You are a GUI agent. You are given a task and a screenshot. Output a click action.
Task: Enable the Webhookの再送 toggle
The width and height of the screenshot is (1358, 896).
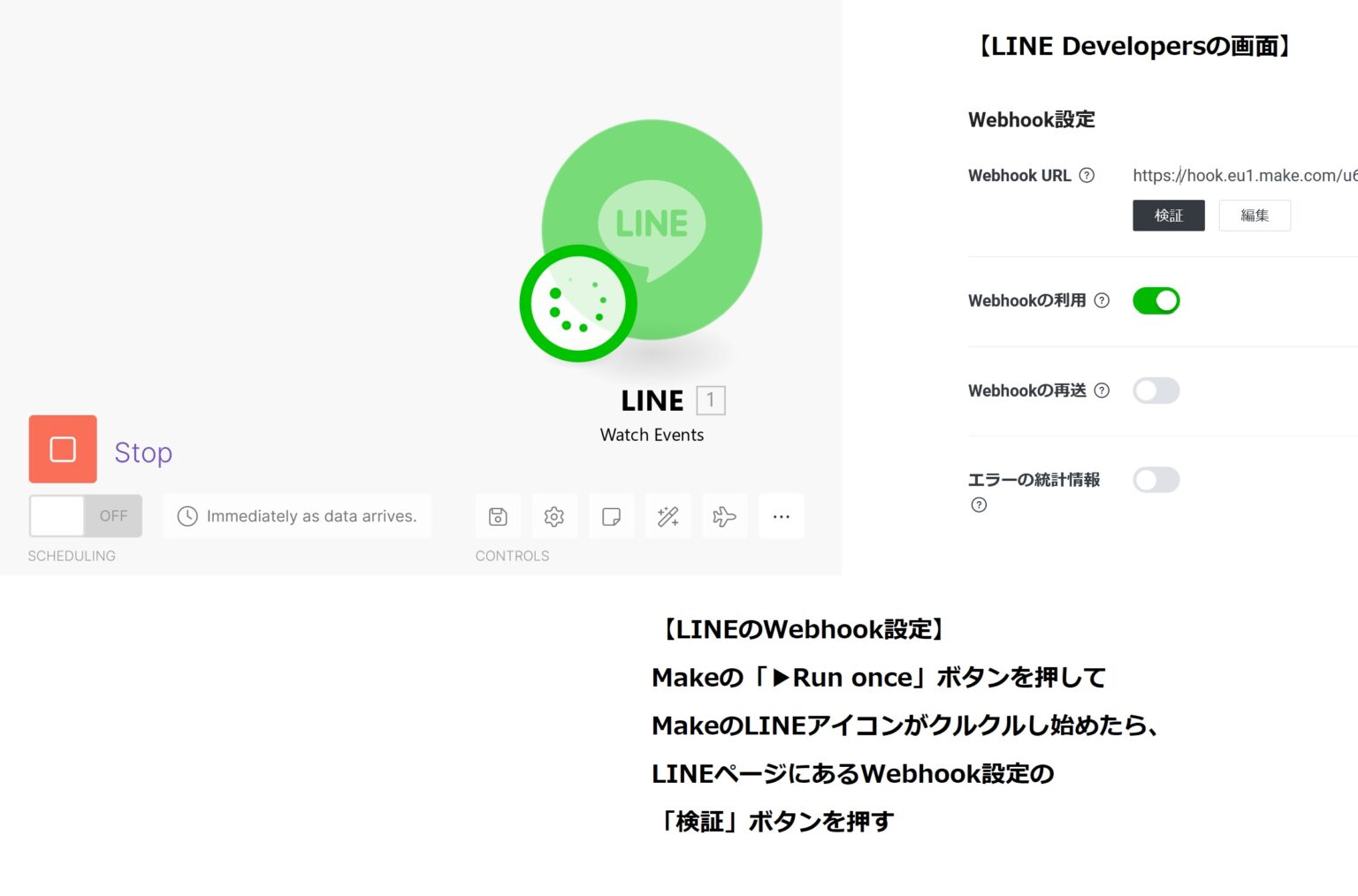coord(1156,391)
